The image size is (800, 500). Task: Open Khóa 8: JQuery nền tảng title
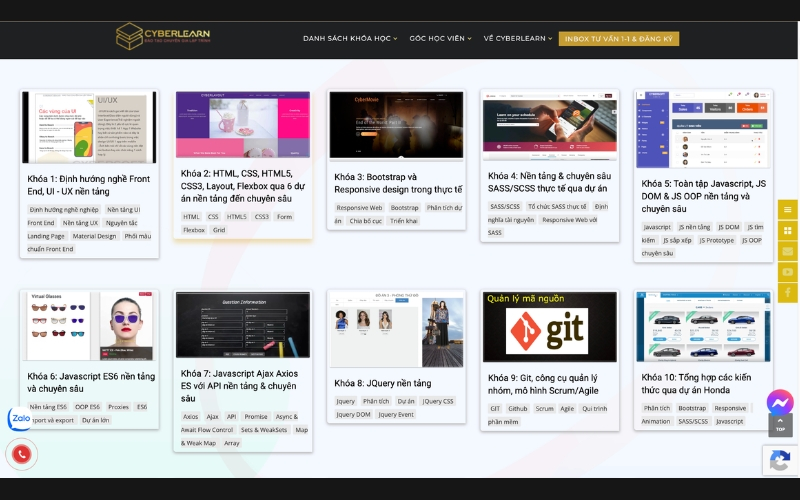[383, 383]
